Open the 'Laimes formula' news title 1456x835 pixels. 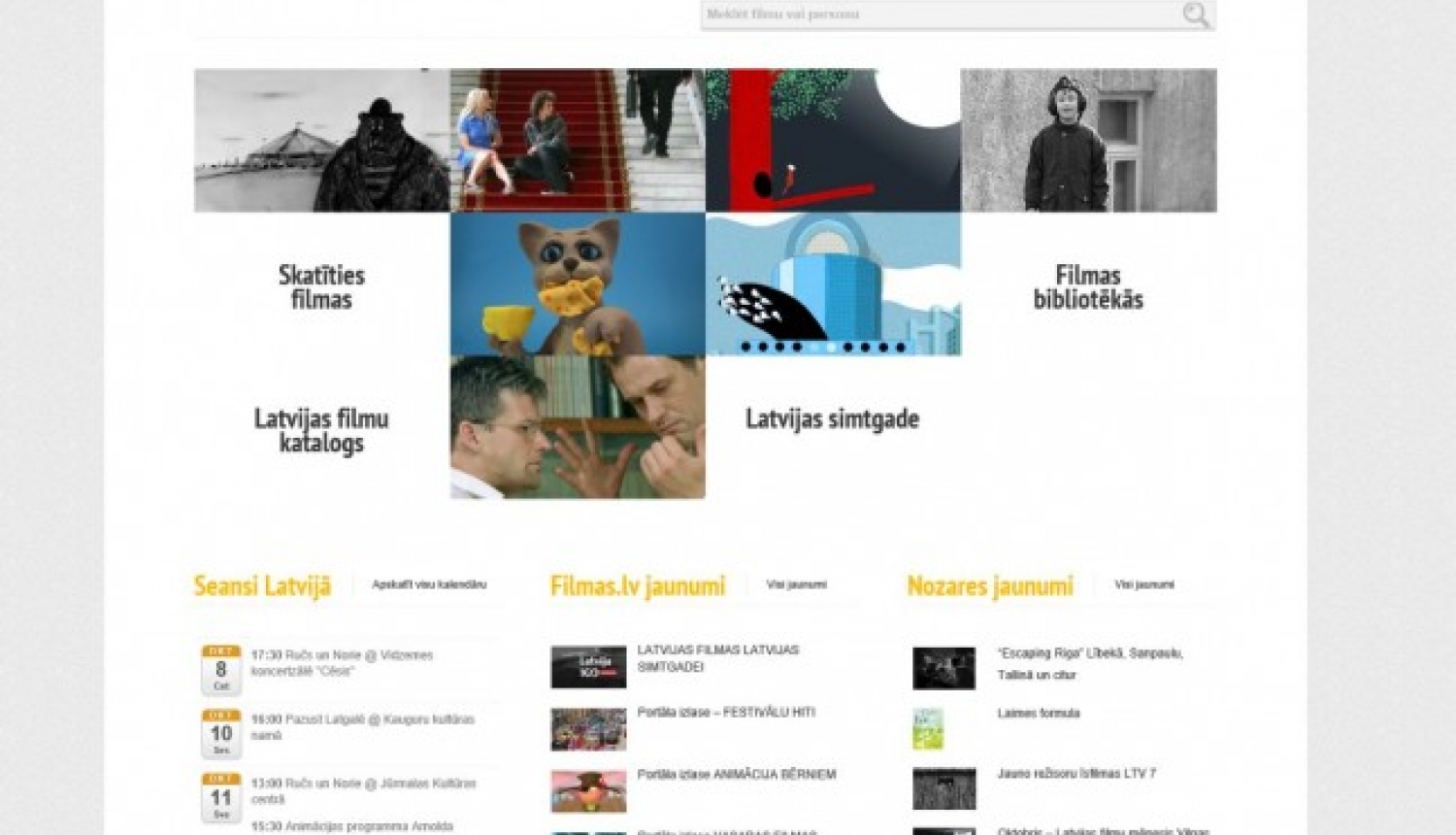(1039, 713)
